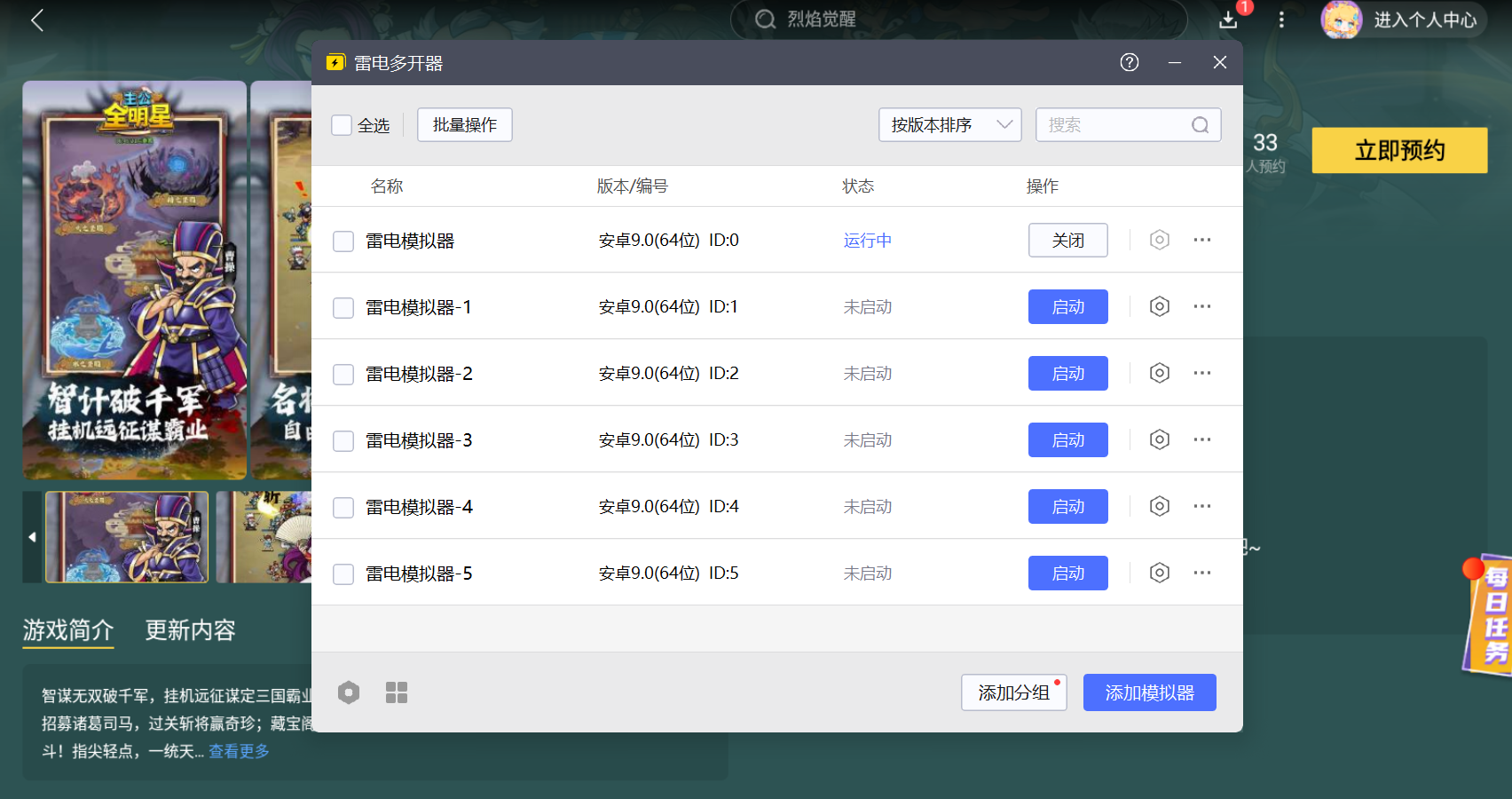Image resolution: width=1512 pixels, height=799 pixels.
Task: Select the first game screenshot thumbnail
Action: pyautogui.click(x=127, y=537)
